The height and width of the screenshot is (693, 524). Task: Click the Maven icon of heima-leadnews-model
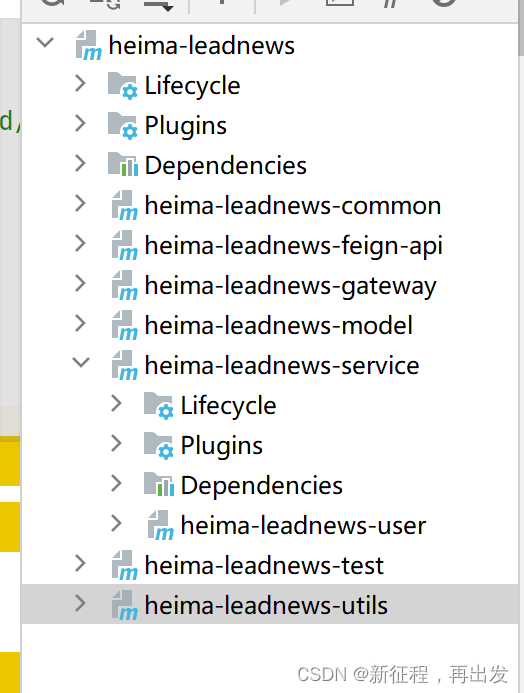tap(125, 325)
